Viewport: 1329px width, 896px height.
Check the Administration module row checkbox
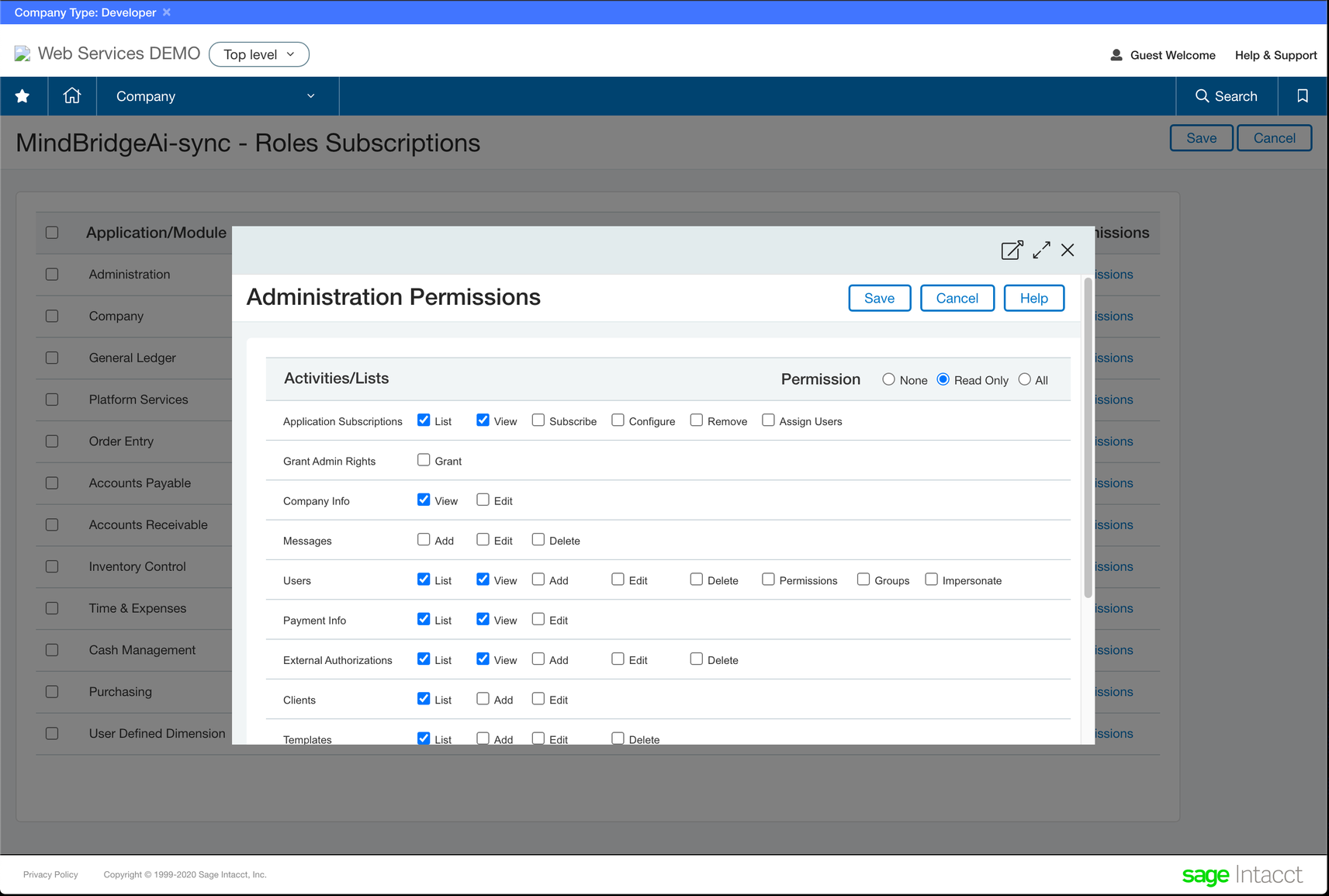[52, 275]
